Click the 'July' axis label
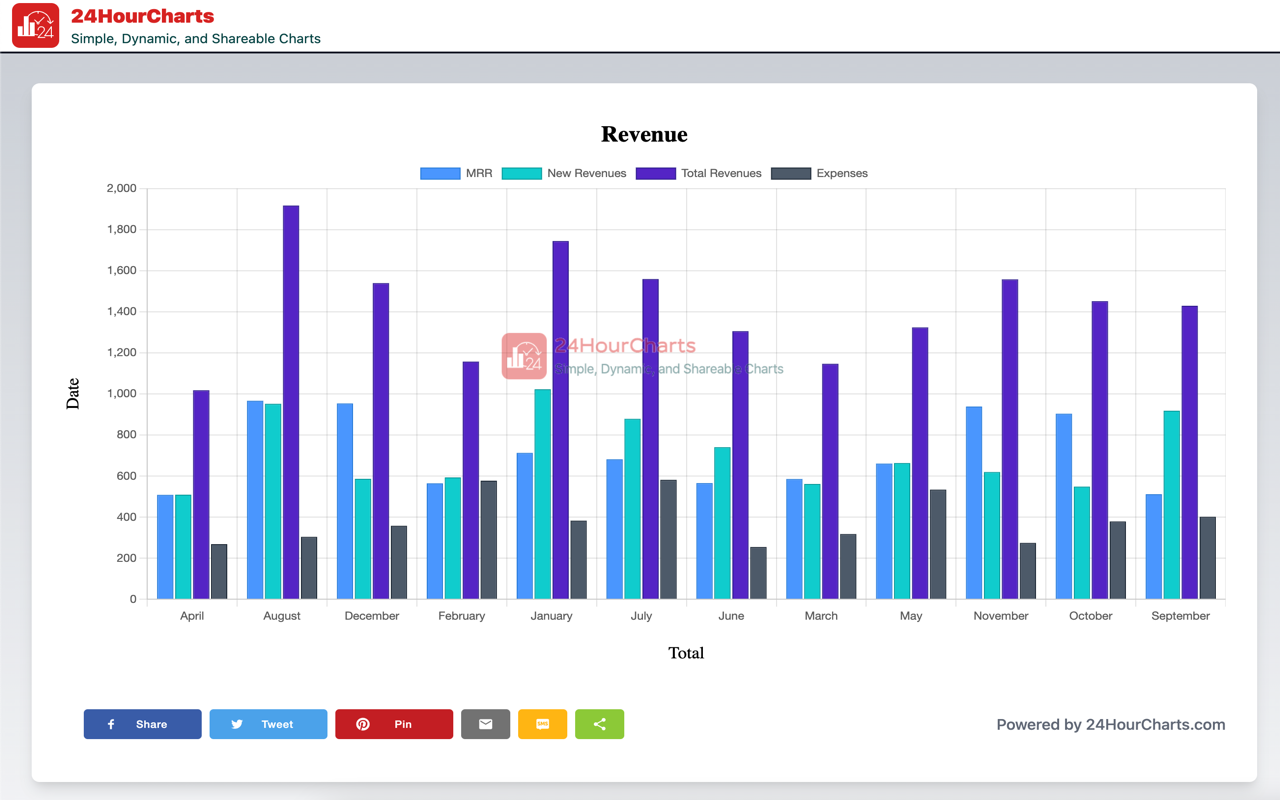Image resolution: width=1280 pixels, height=800 pixels. click(x=641, y=616)
